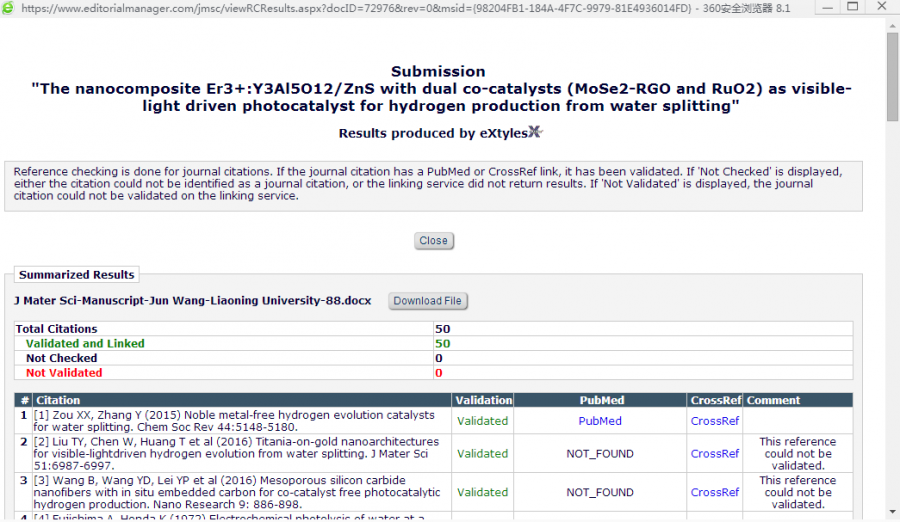Click the Results produced by eXtyles text
900x522 pixels.
click(x=433, y=133)
